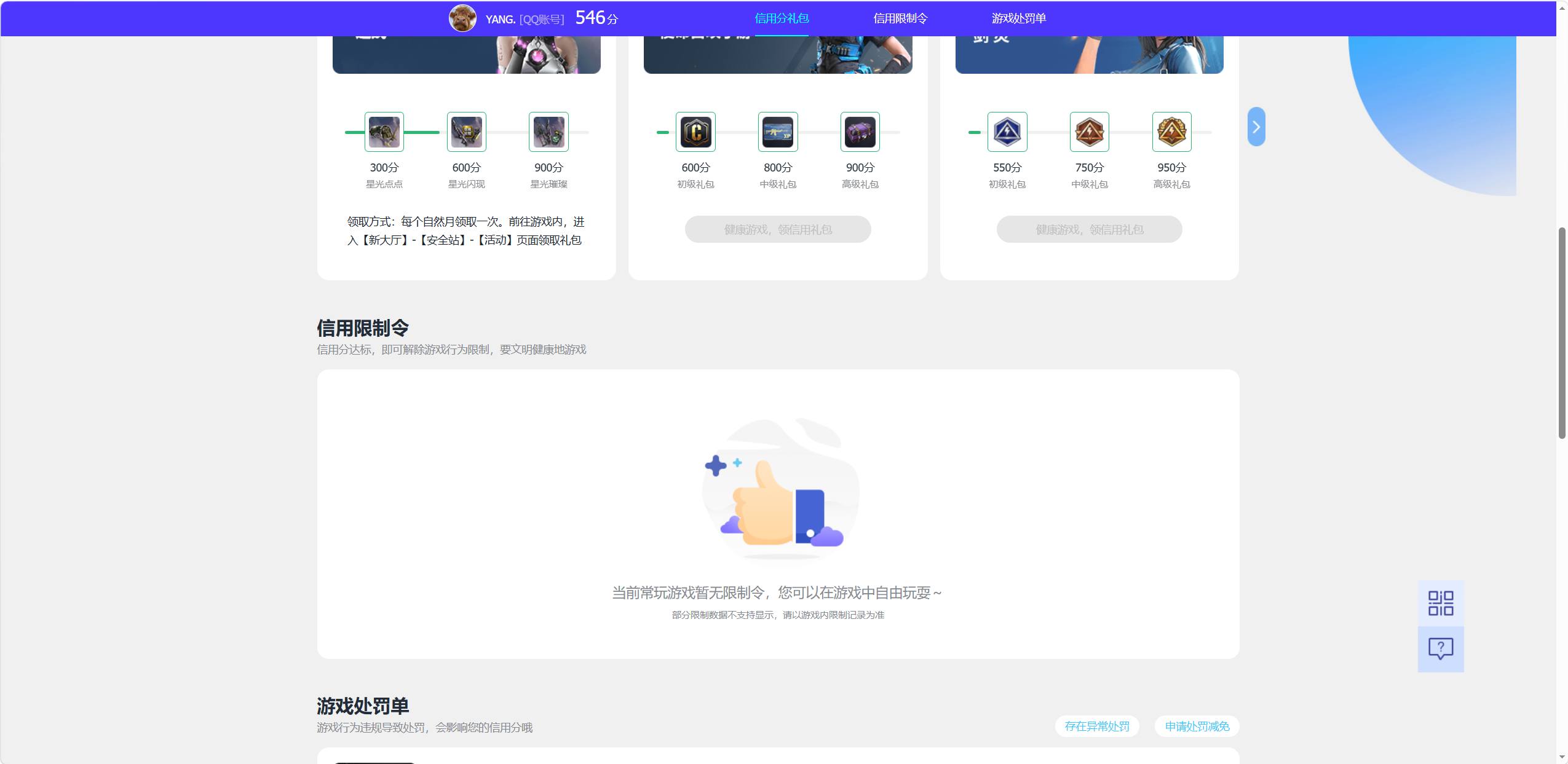Click scrollbar up arrow
Image resolution: width=1568 pixels, height=764 pixels.
point(1562,8)
